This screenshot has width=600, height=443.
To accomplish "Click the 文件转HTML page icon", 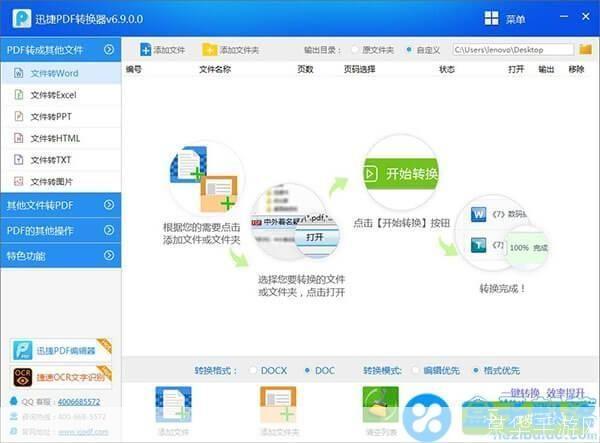I will 18,138.
